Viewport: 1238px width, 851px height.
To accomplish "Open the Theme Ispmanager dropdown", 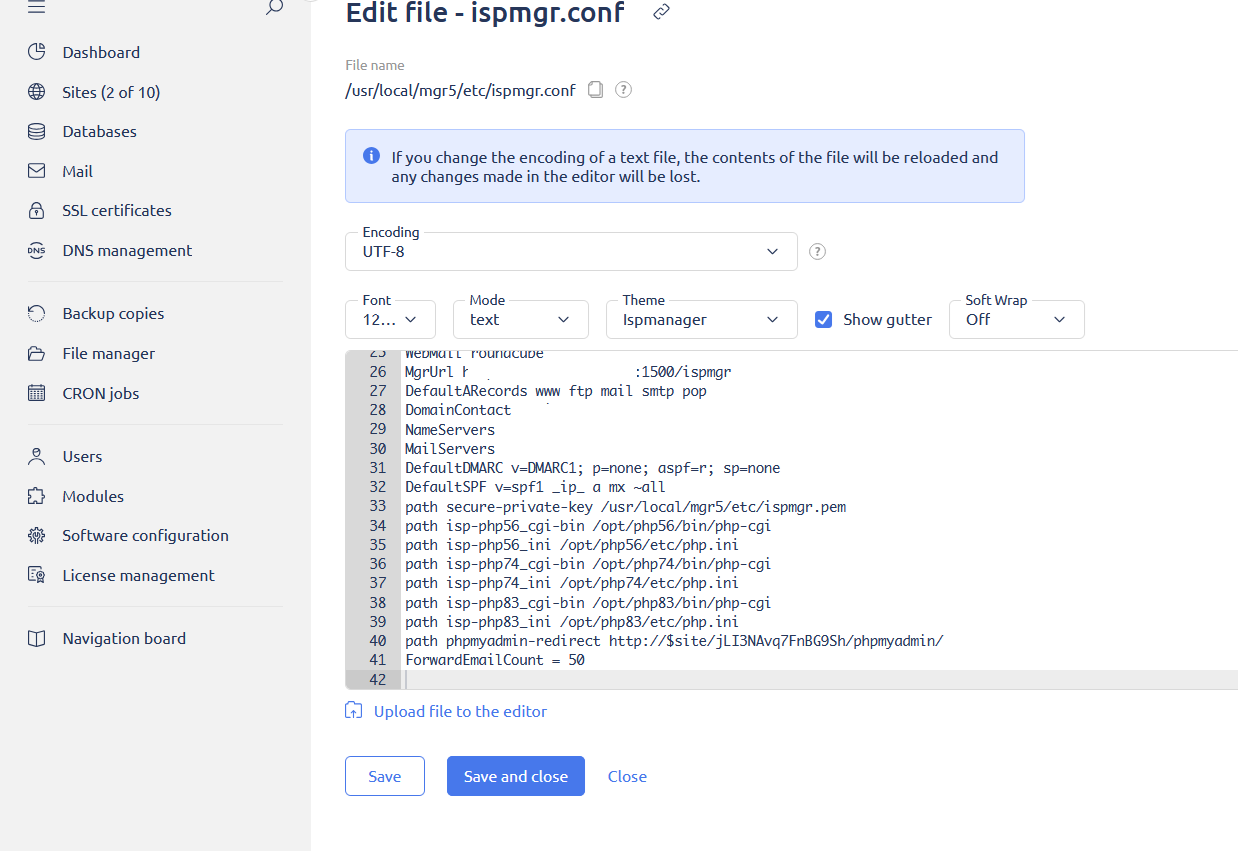I will [701, 320].
